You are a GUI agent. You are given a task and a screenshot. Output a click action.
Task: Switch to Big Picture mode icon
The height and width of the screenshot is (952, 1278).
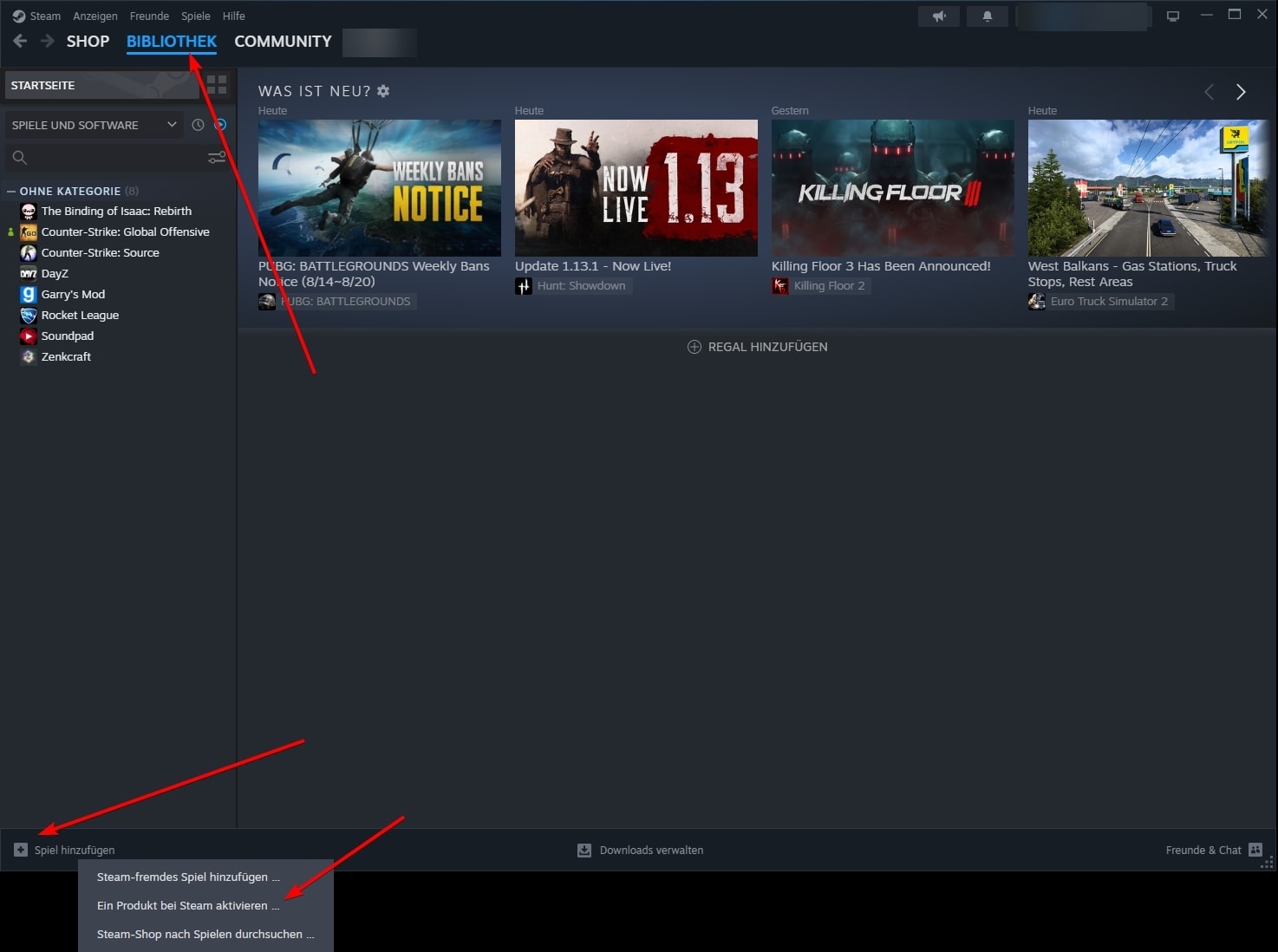(x=1172, y=16)
